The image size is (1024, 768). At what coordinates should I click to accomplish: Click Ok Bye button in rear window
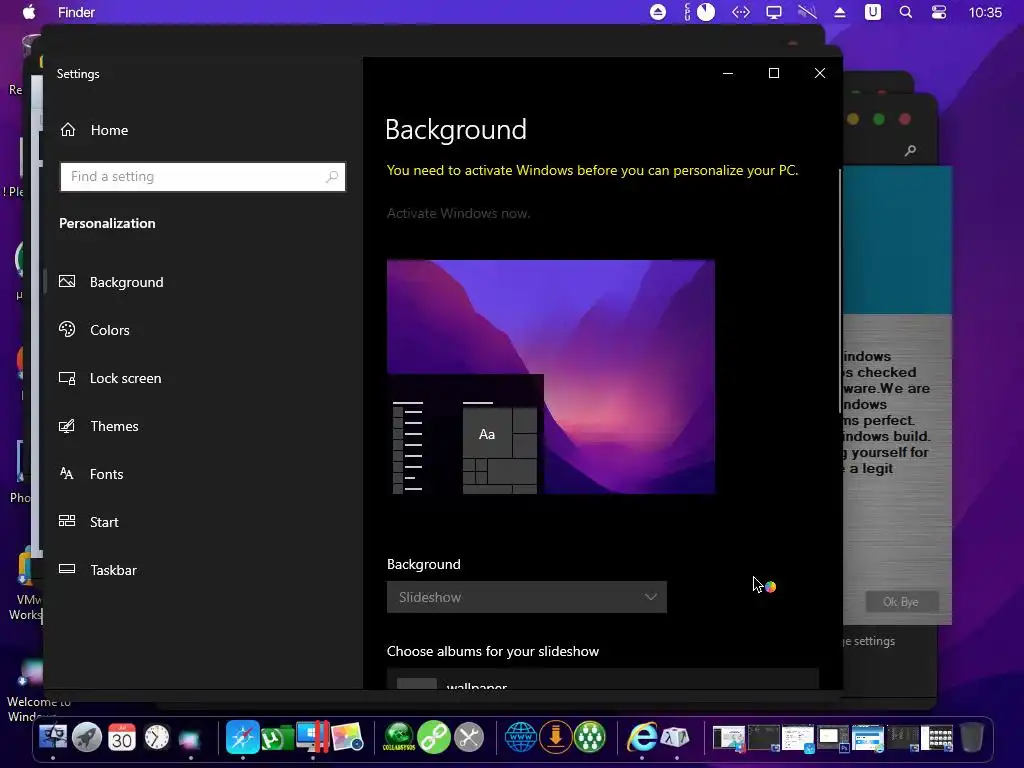[x=902, y=601]
